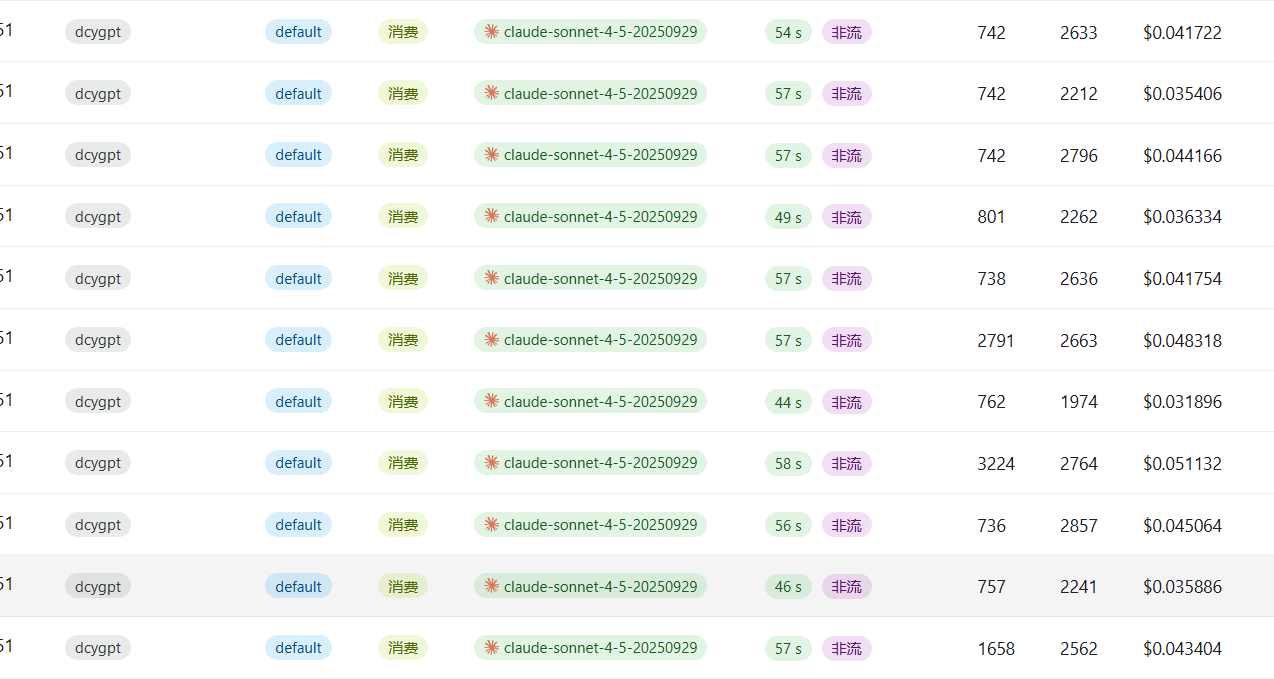Click the 3224 prompt token value
Viewport: 1274px width, 679px height.
(x=995, y=464)
